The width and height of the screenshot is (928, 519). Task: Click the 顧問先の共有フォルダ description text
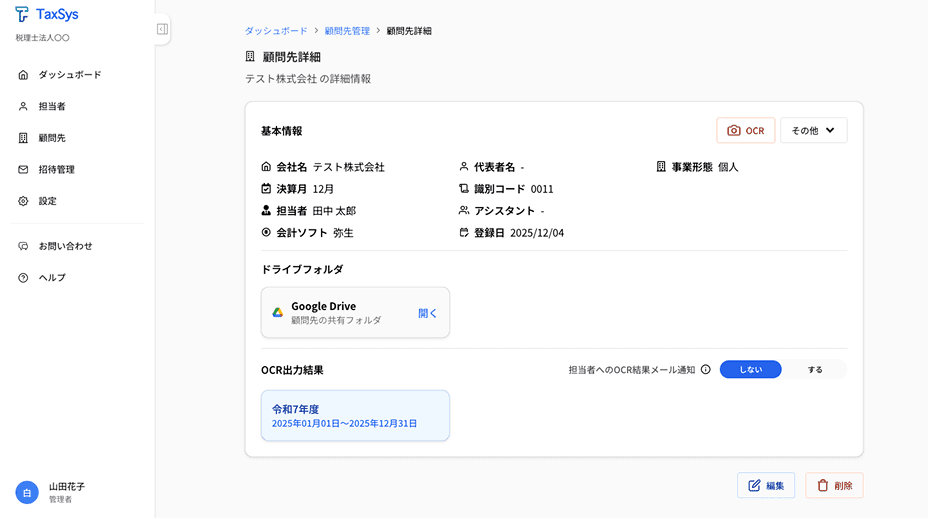(336, 320)
